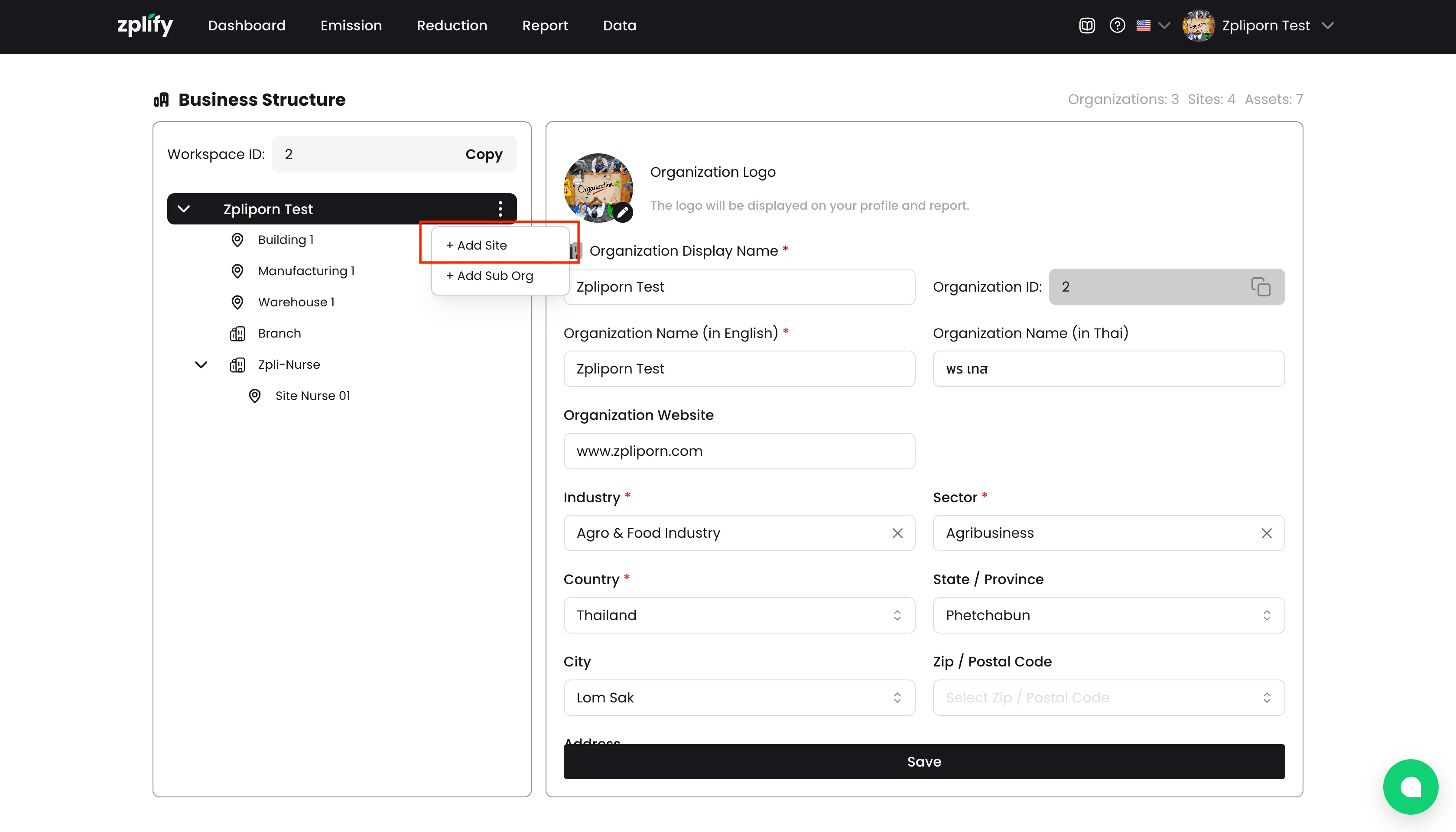Image resolution: width=1456 pixels, height=832 pixels.
Task: Open the Country dropdown showing Thailand
Action: 739,615
